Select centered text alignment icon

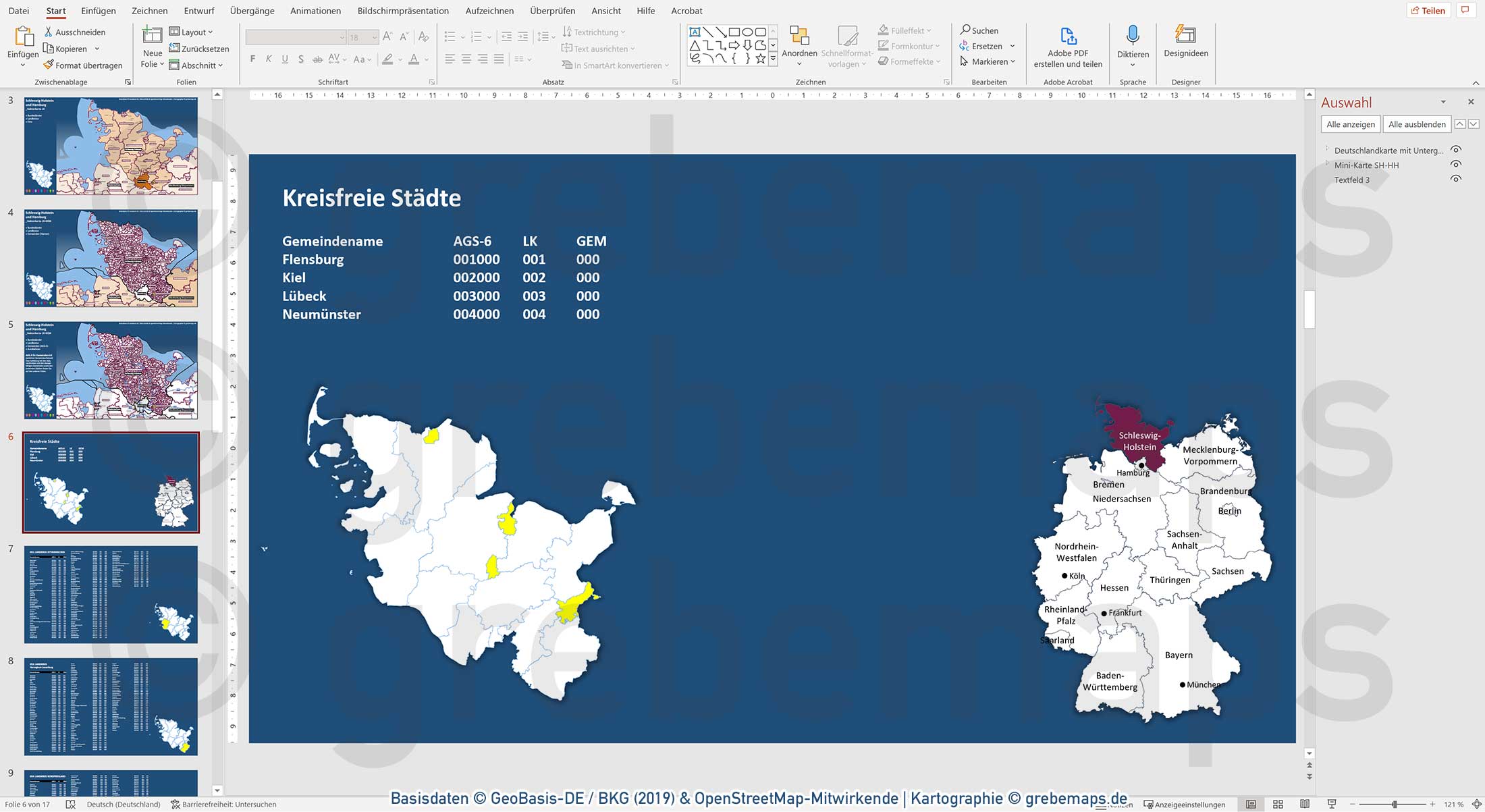(466, 59)
